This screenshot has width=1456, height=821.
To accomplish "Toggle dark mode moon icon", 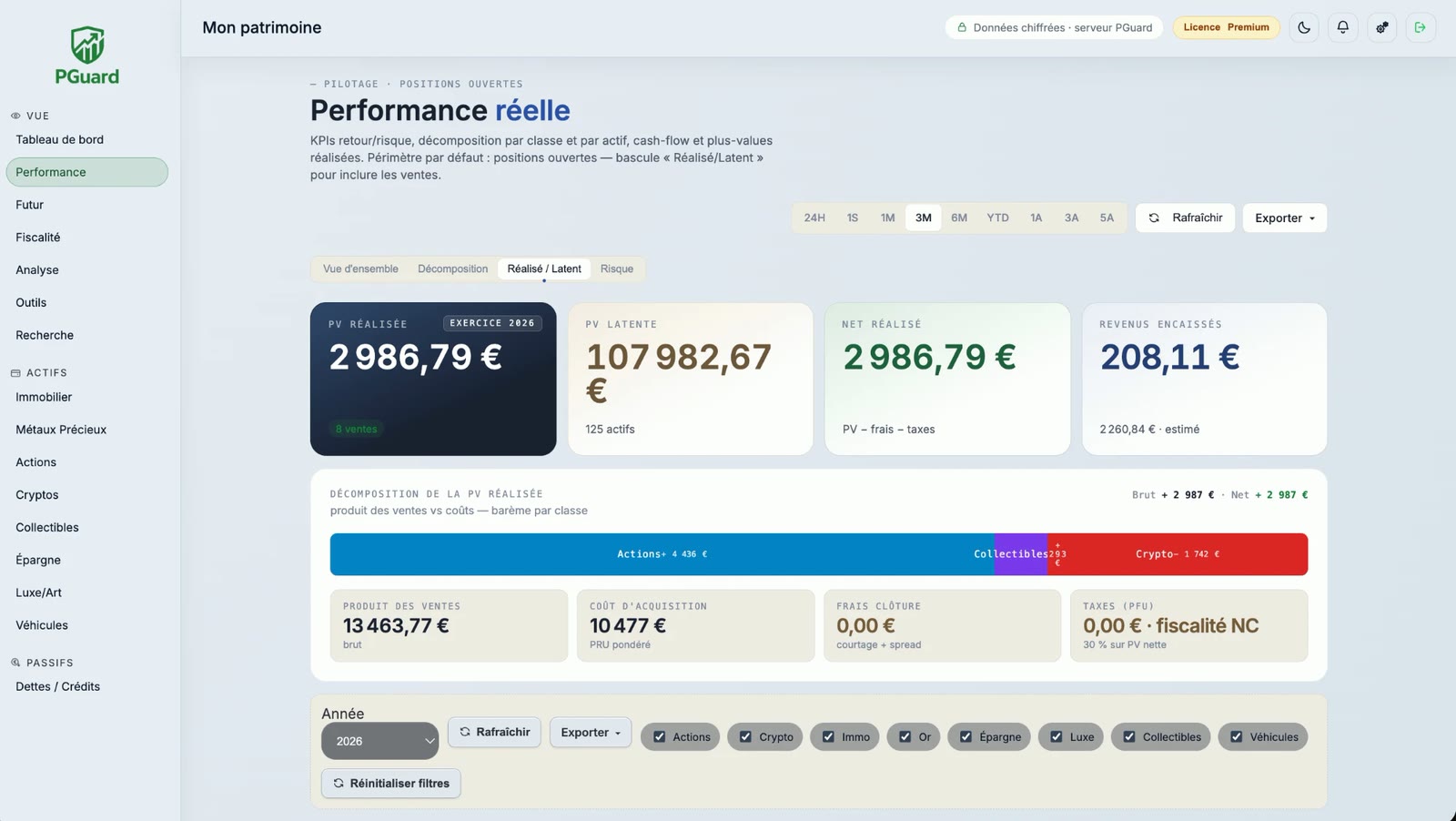I will [1304, 27].
